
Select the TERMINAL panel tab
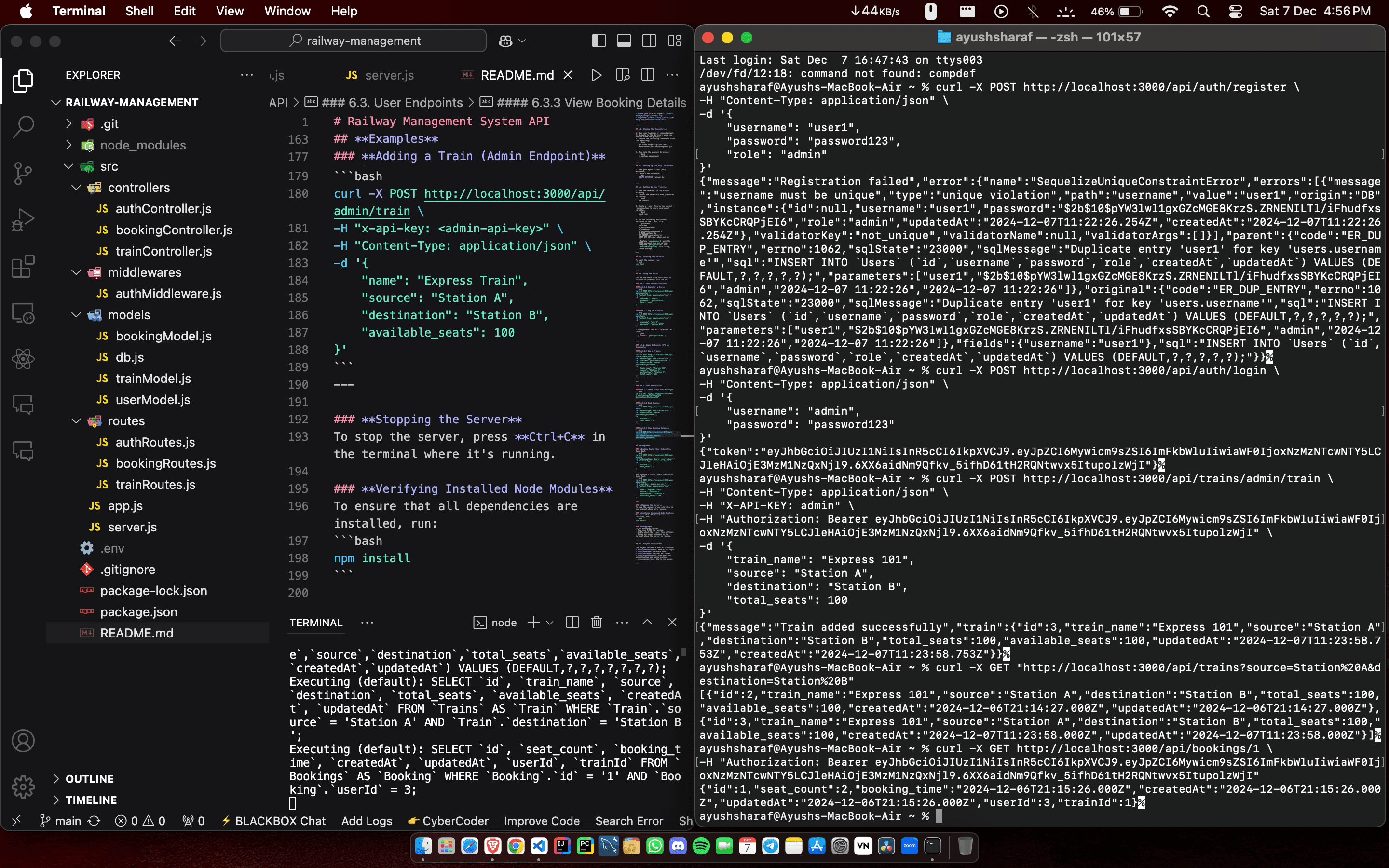(316, 622)
